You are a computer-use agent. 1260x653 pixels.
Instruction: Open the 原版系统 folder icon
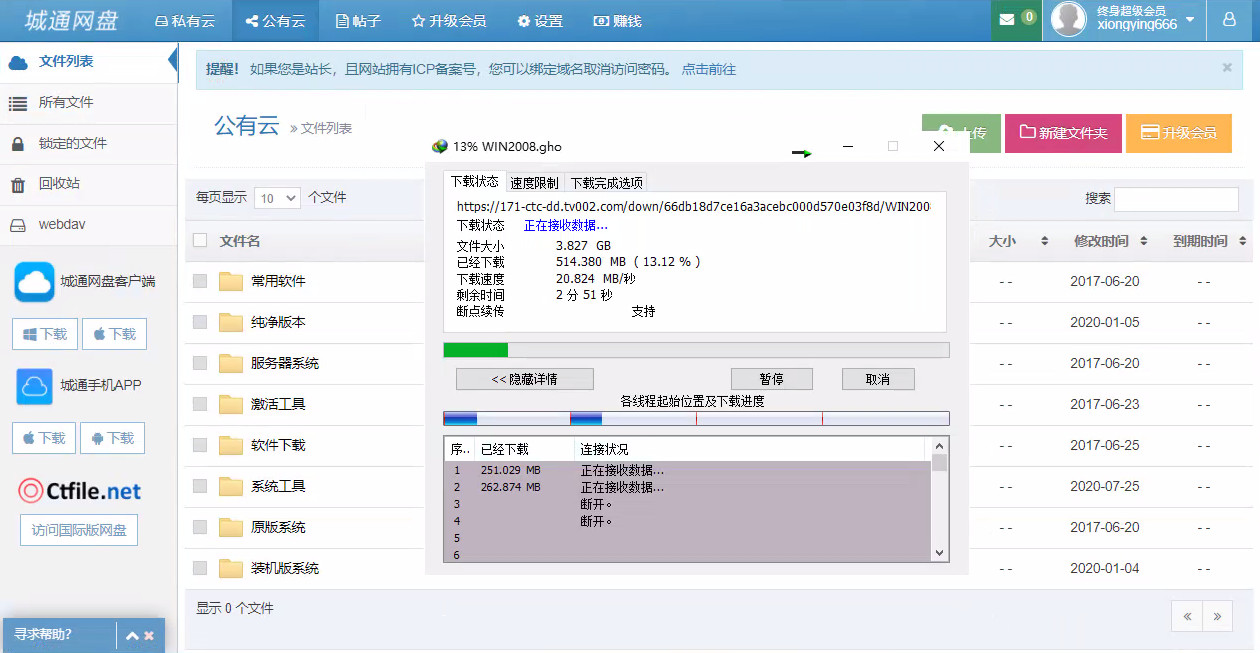click(x=232, y=527)
